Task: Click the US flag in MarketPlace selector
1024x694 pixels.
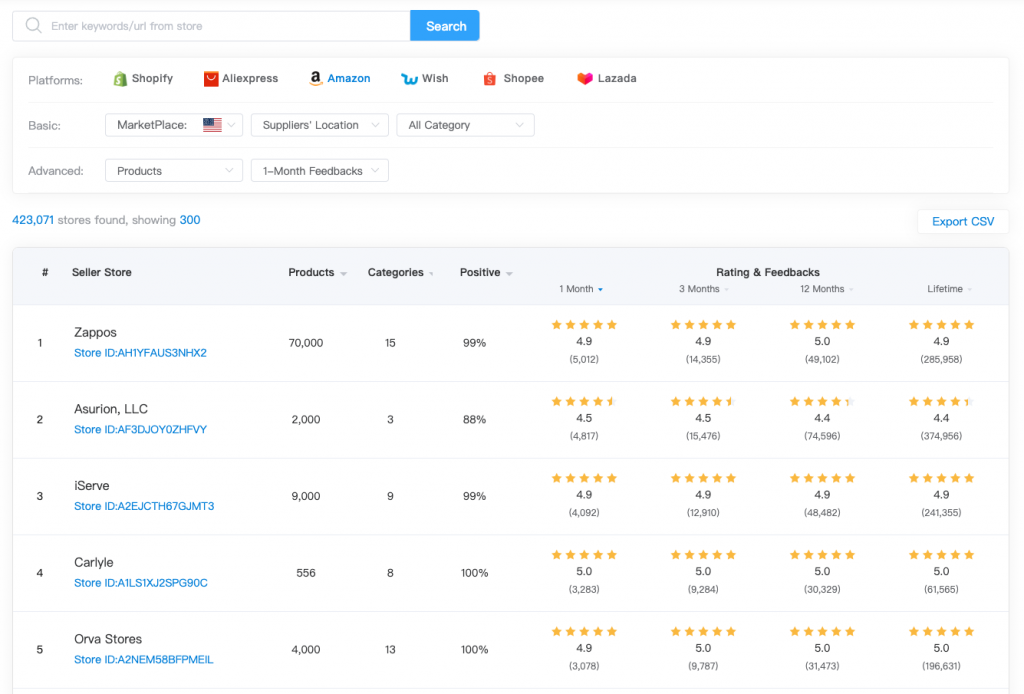Action: [212, 125]
